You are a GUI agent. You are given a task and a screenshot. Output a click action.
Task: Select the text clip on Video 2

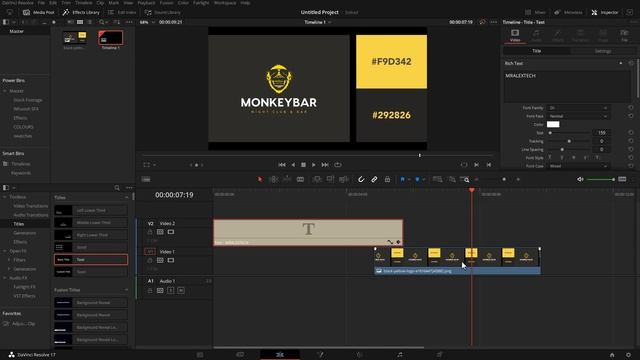click(x=308, y=232)
